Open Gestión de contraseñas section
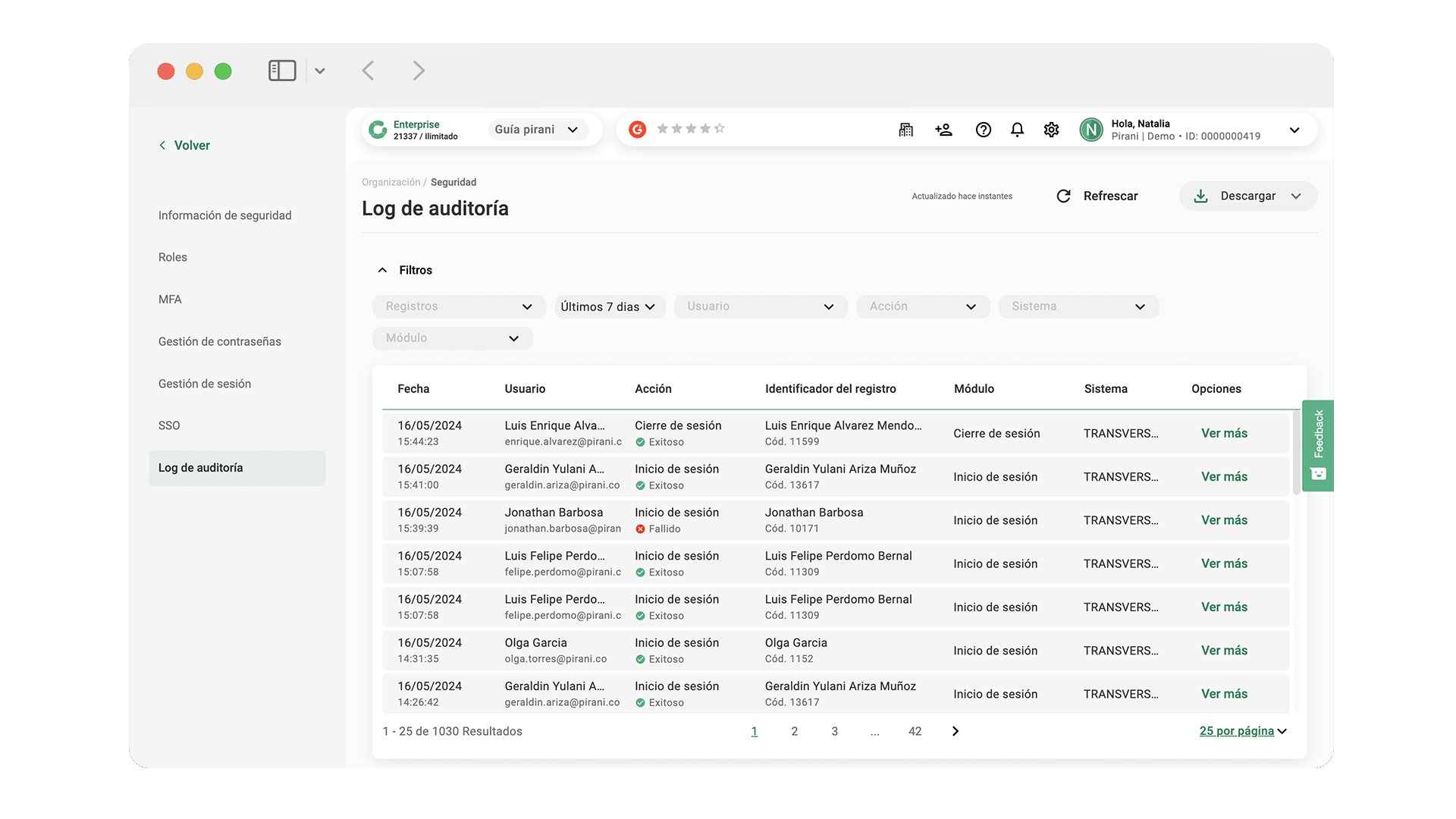Screen dimensions: 1456x819 (x=219, y=342)
